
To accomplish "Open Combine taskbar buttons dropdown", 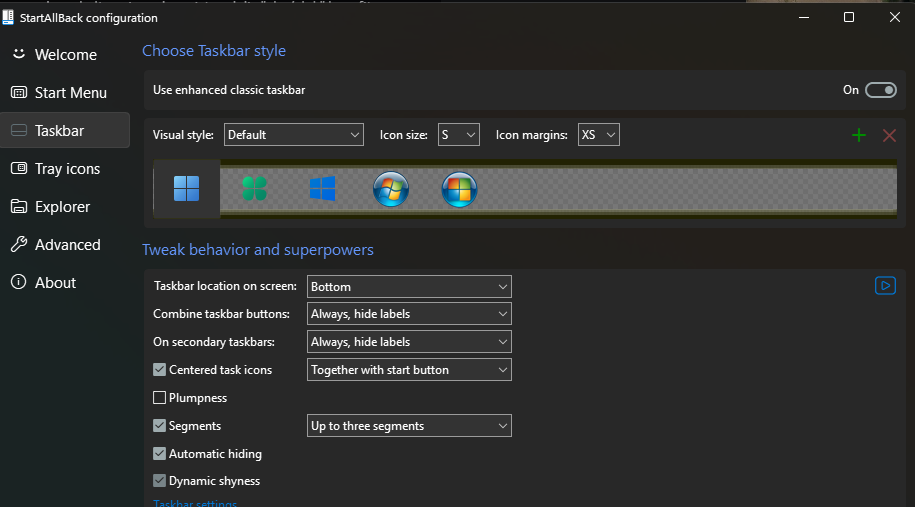I will 409,314.
